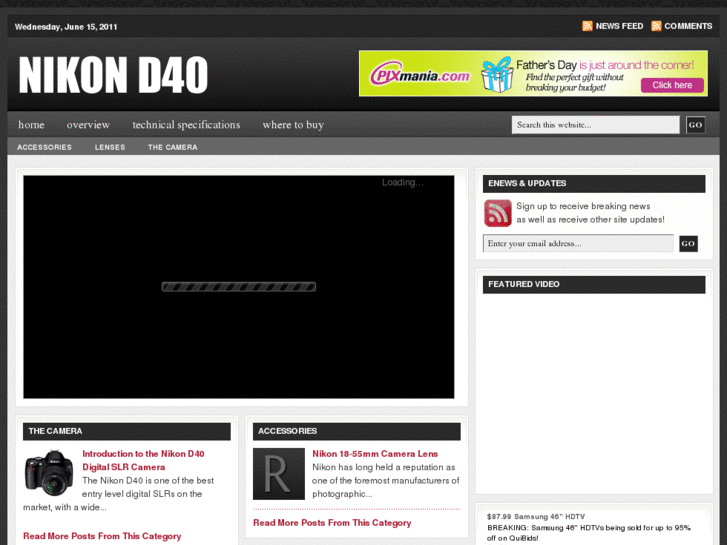Focus the 'Search this website' field
The height and width of the screenshot is (545, 727).
click(595, 125)
